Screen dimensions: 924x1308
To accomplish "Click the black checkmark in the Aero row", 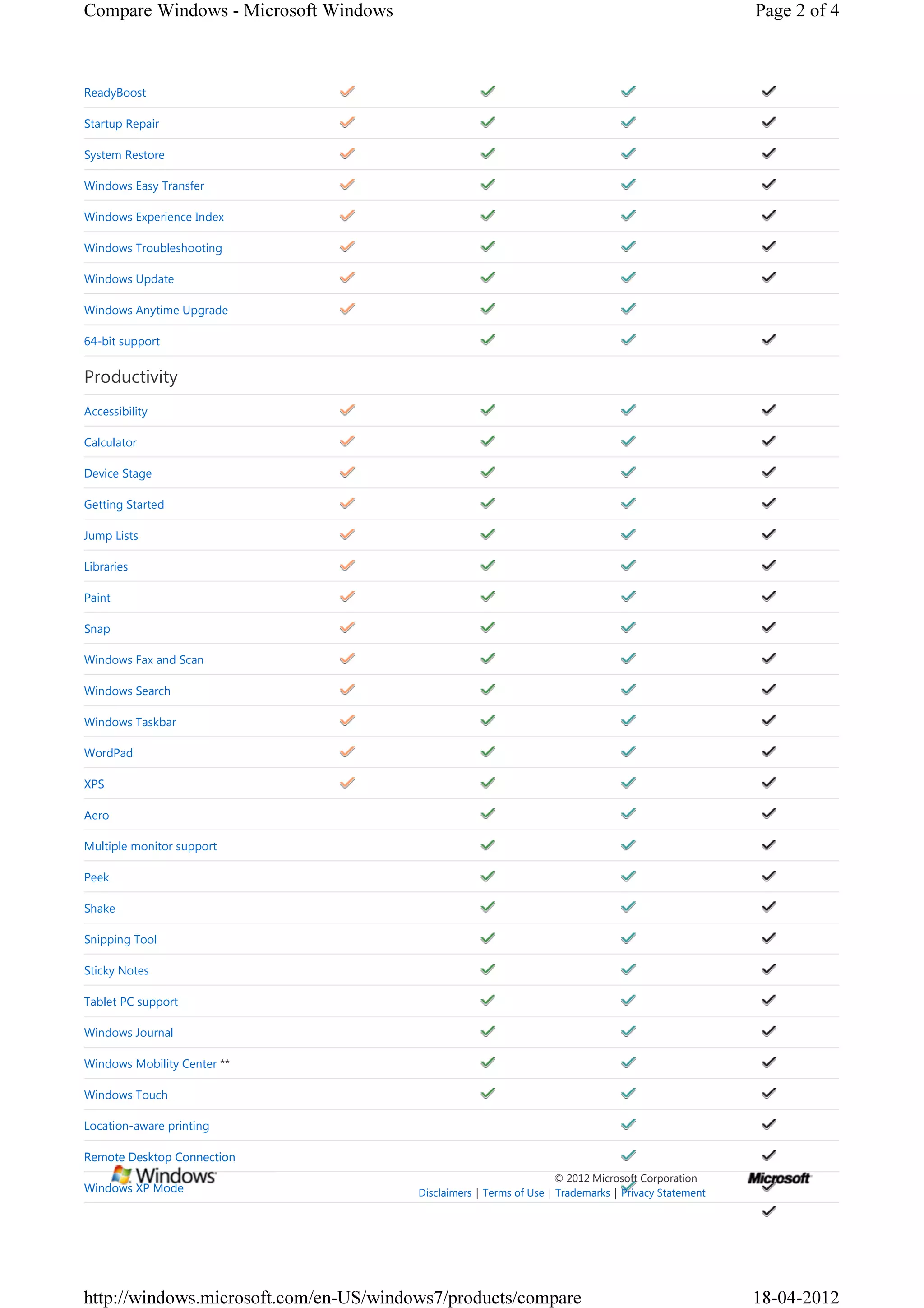I will pyautogui.click(x=769, y=814).
